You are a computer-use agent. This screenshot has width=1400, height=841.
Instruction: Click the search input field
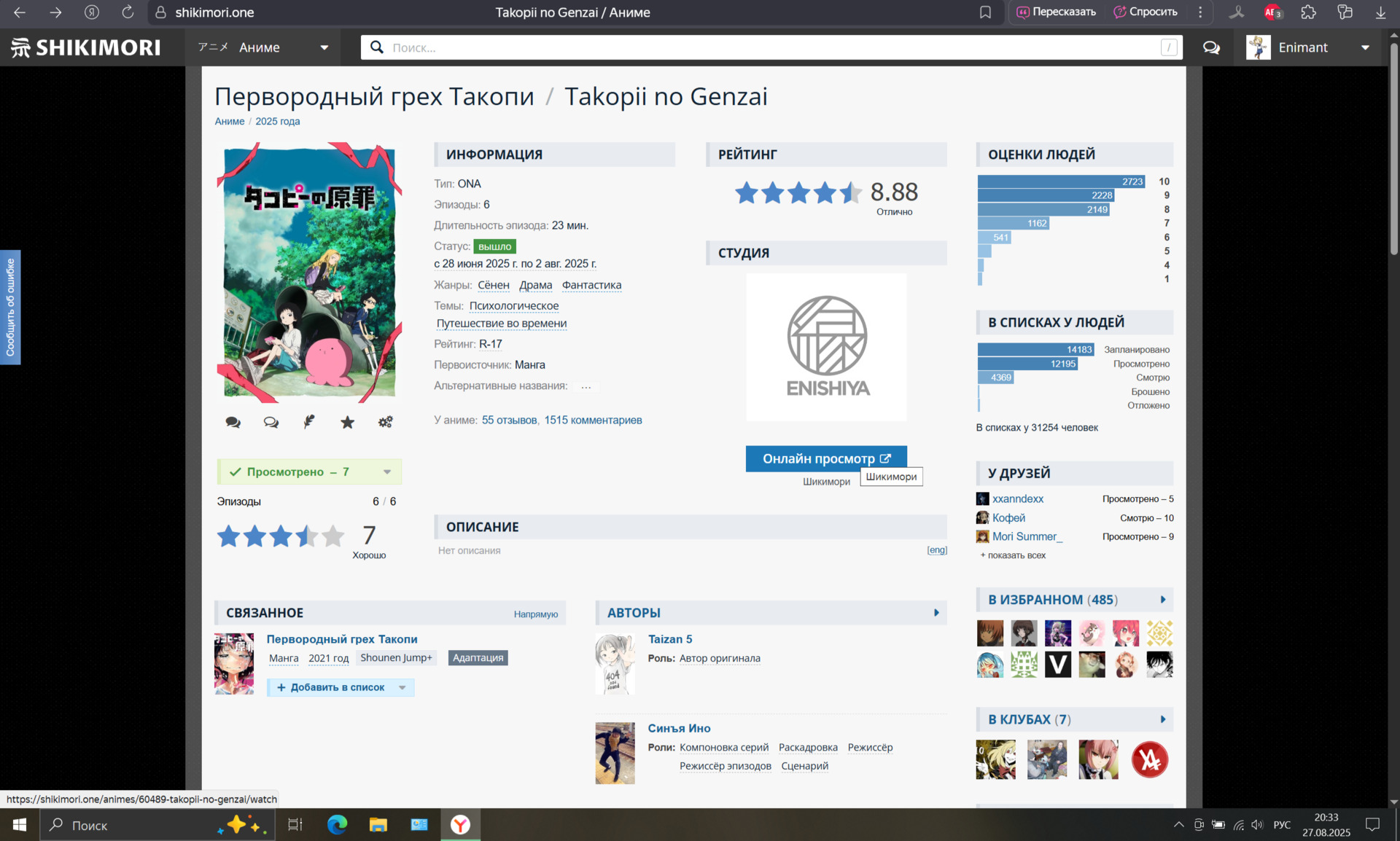click(x=771, y=47)
